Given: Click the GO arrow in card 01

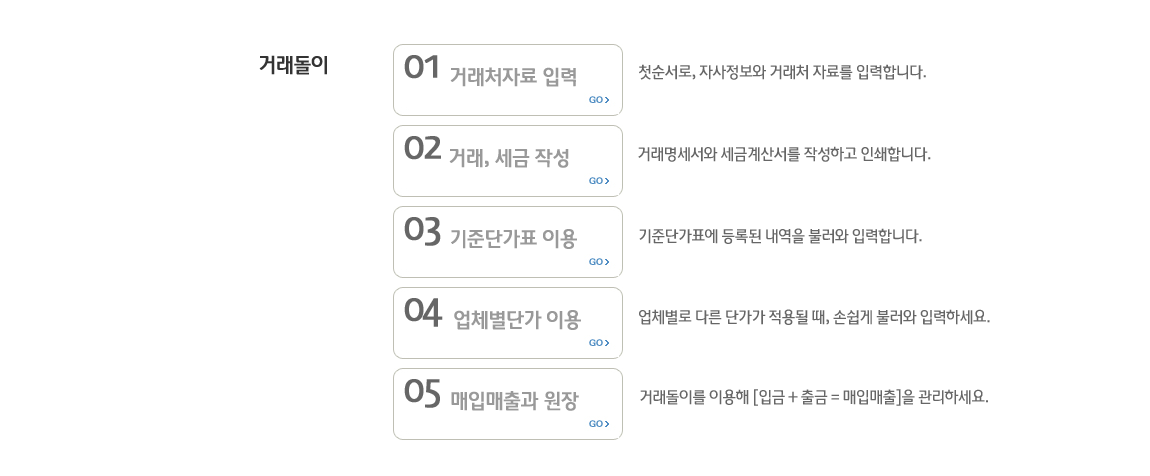Looking at the screenshot, I should 598,100.
